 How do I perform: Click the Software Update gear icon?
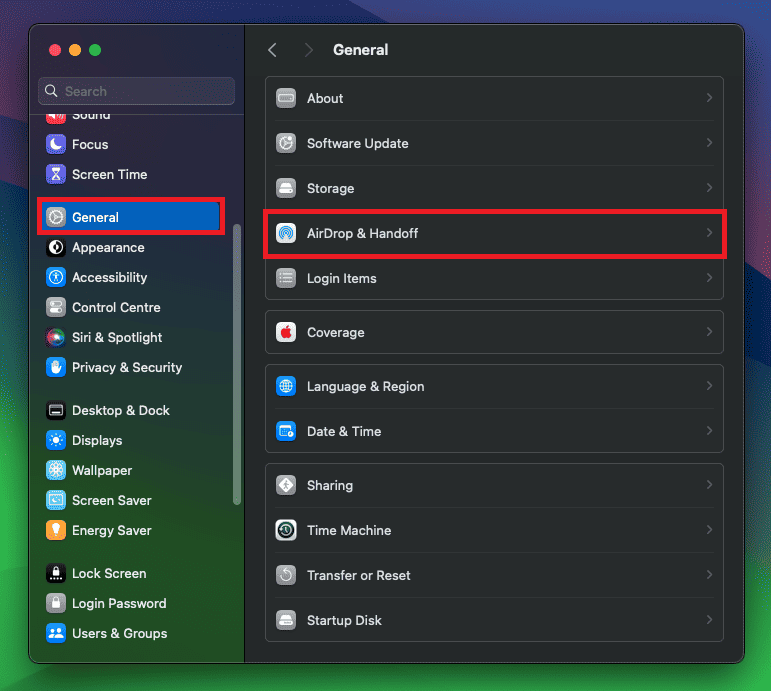pyautogui.click(x=286, y=143)
